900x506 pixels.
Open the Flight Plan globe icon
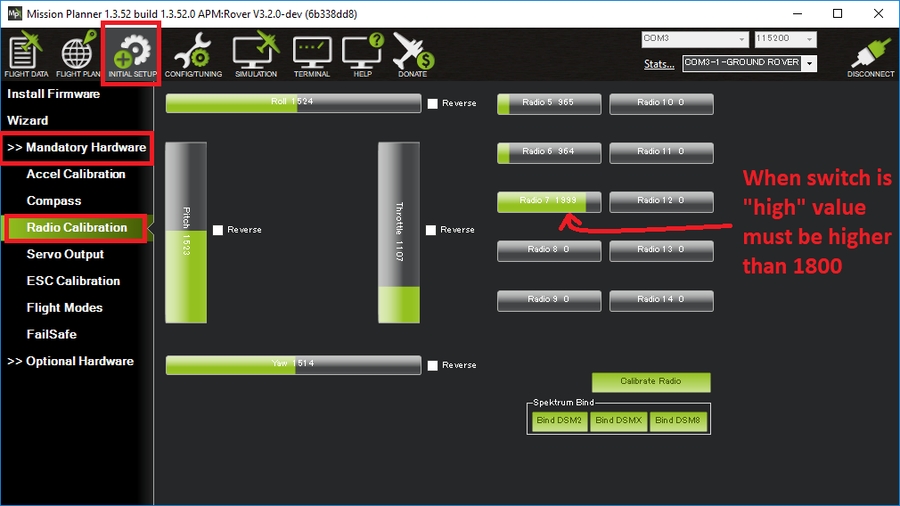pos(76,53)
